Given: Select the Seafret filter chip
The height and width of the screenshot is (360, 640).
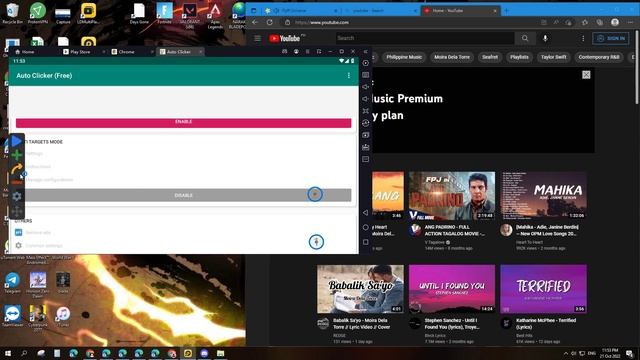Looking at the screenshot, I should pyautogui.click(x=490, y=57).
